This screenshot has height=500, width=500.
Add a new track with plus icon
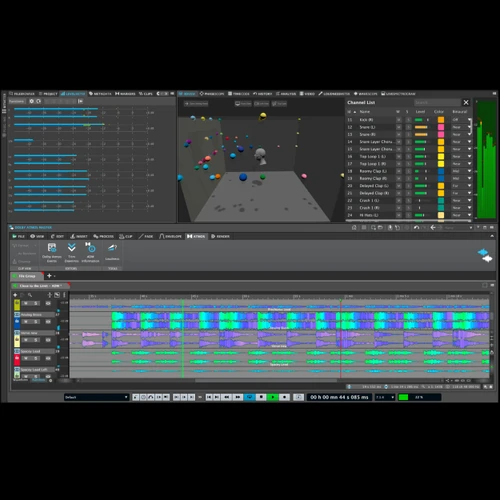(15, 295)
